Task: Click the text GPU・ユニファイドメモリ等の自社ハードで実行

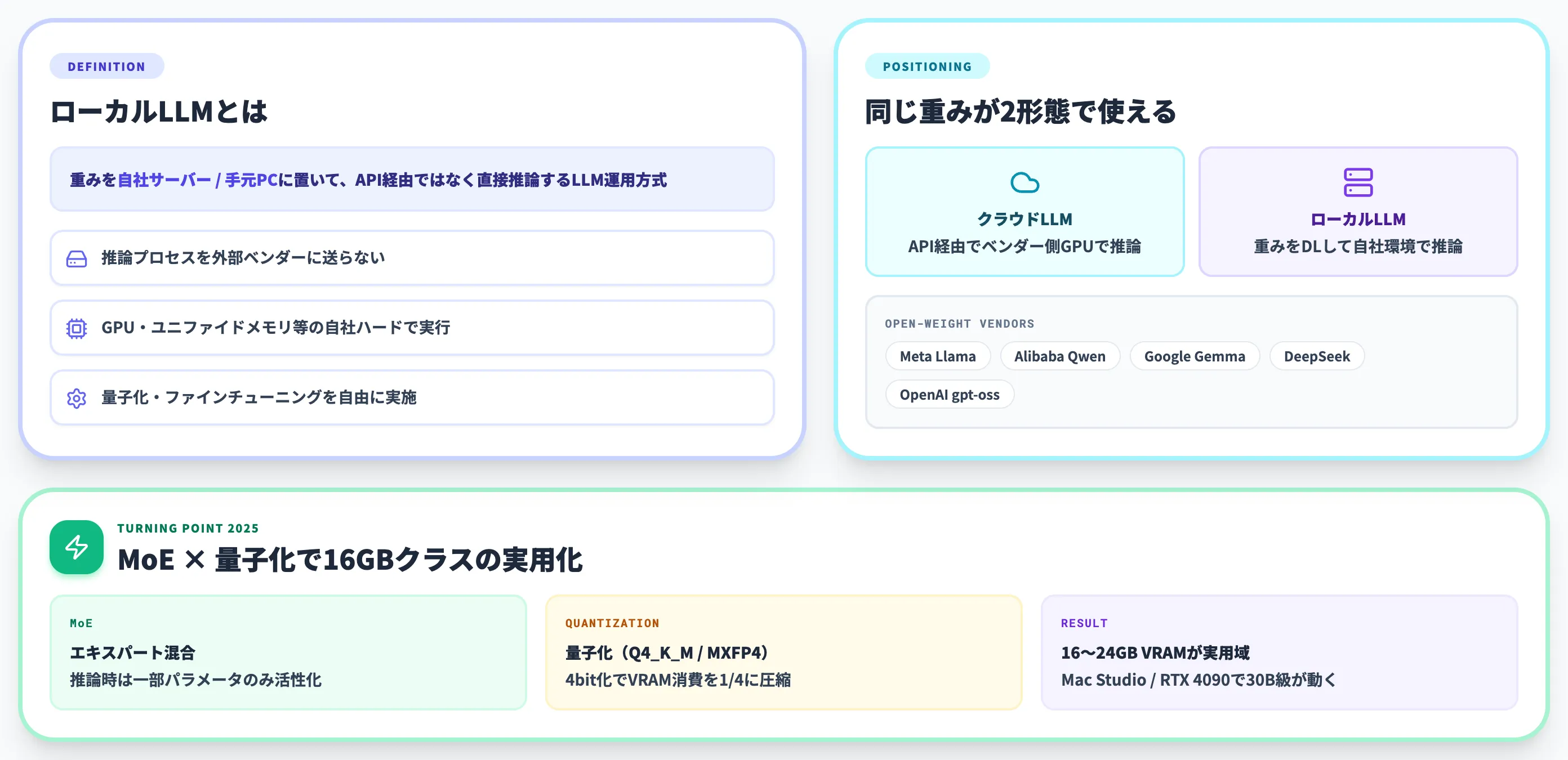Action: pyautogui.click(x=276, y=328)
